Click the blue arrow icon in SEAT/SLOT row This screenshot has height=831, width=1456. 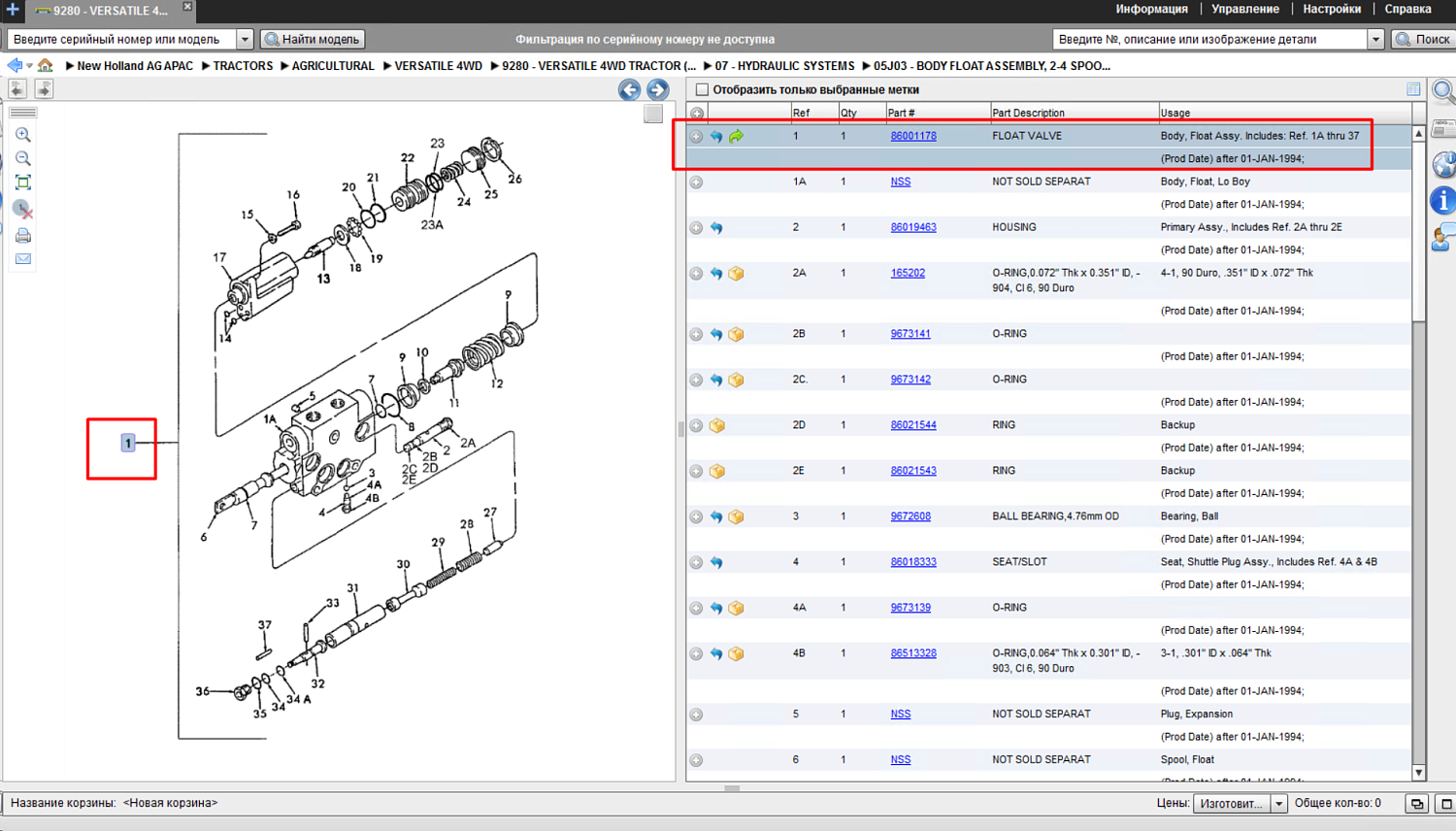716,562
